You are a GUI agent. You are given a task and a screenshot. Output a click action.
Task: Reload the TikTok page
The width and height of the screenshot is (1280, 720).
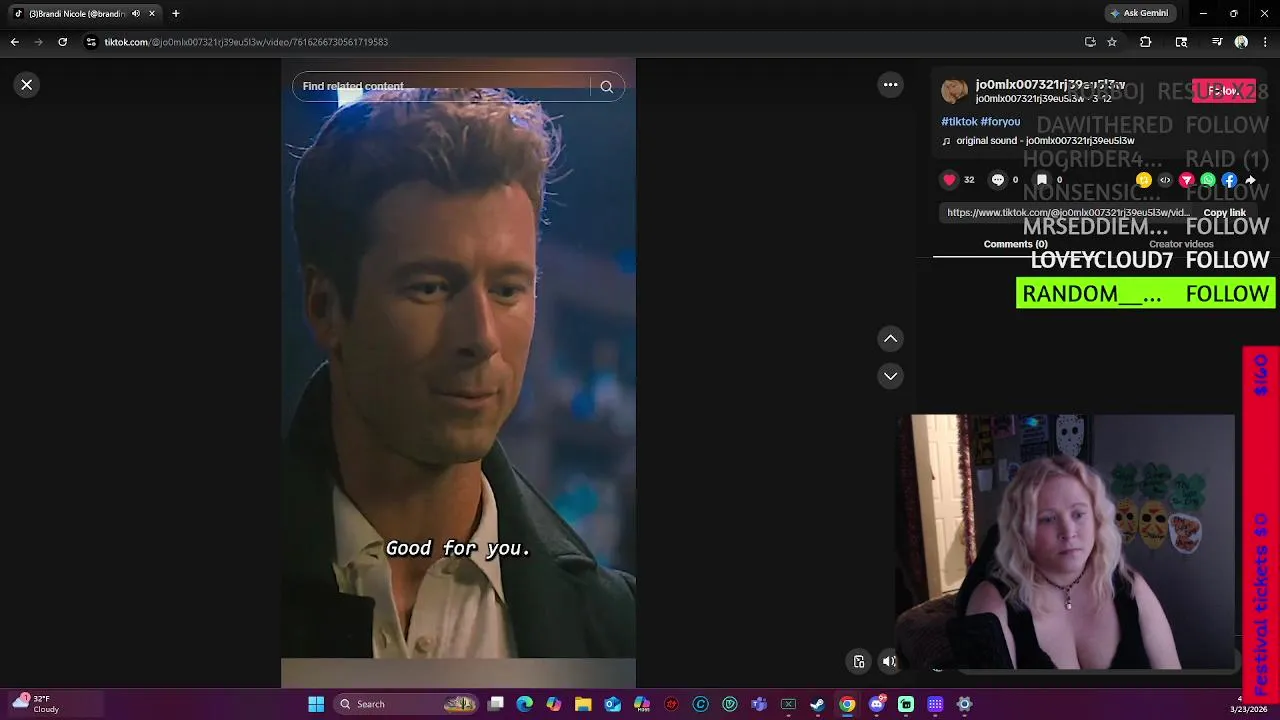[62, 42]
